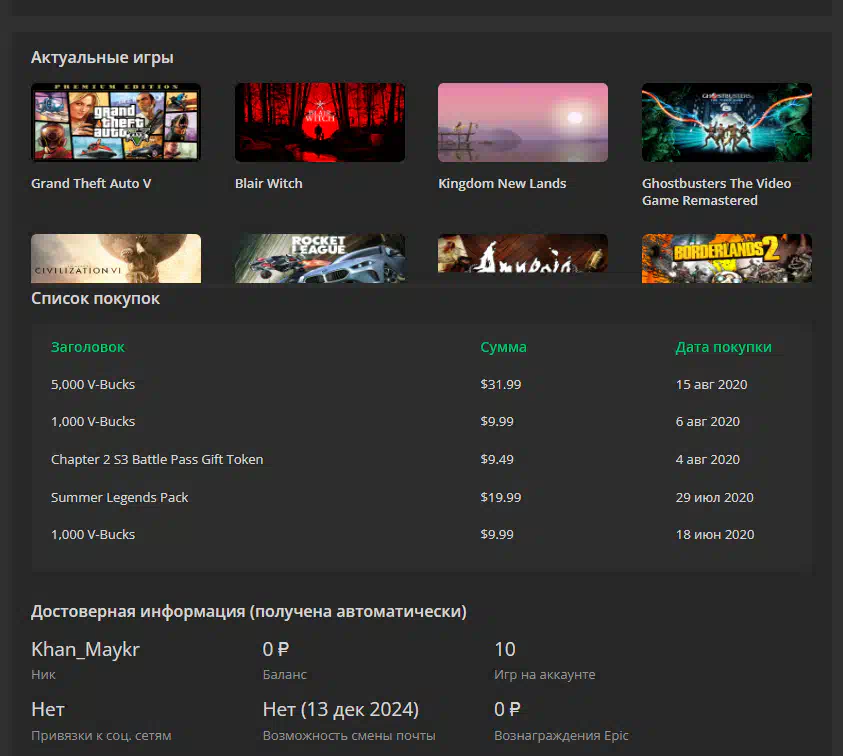The width and height of the screenshot is (843, 756).
Task: Click the Вознаграждения Epic label
Action: (561, 736)
